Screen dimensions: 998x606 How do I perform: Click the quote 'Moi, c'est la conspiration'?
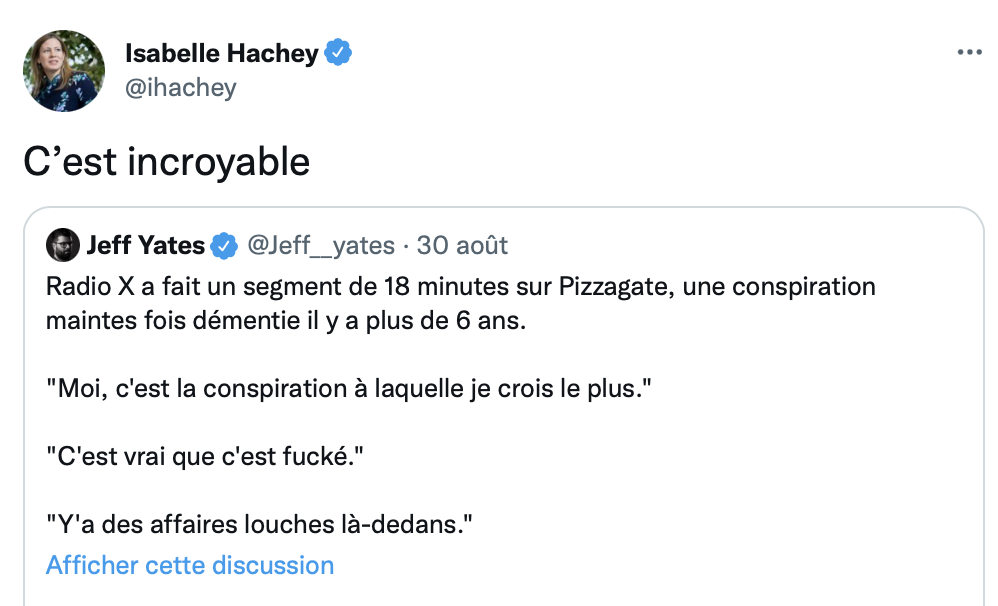coord(349,388)
